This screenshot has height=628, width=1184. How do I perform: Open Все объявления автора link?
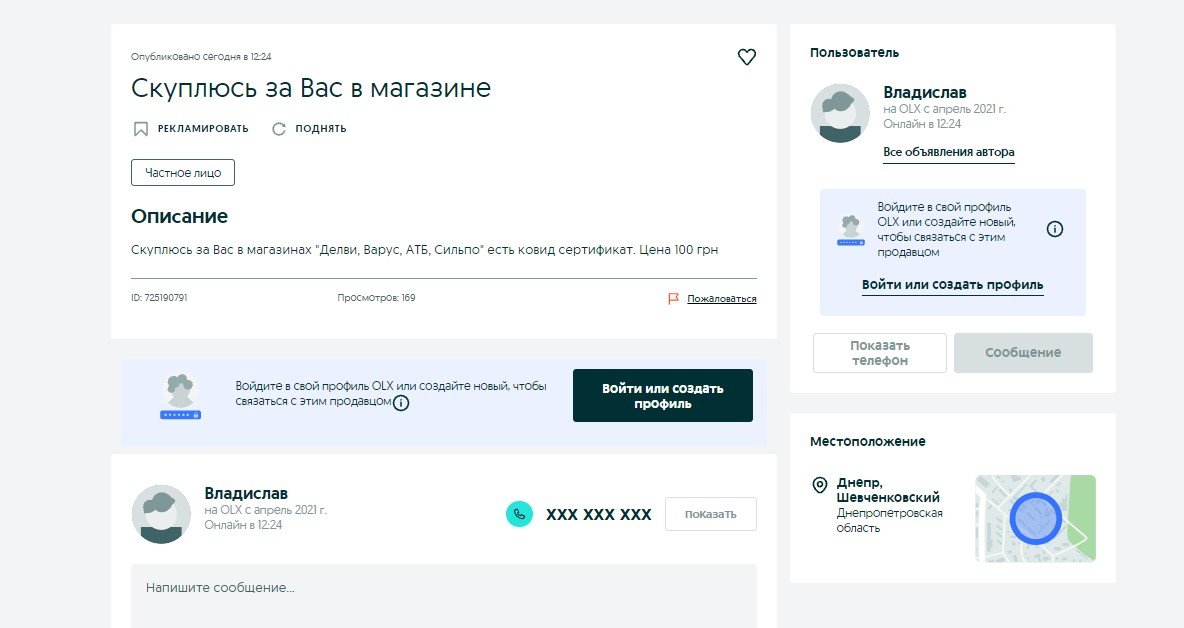948,153
